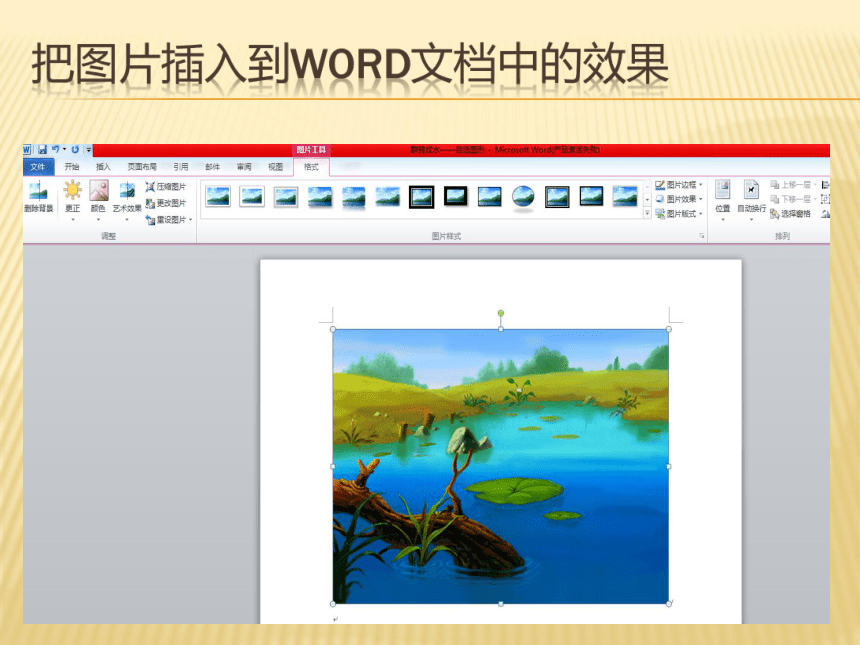Apply the fifth picture style, reflected rounded rectangle
Screen dimensions: 860x645
tap(354, 197)
